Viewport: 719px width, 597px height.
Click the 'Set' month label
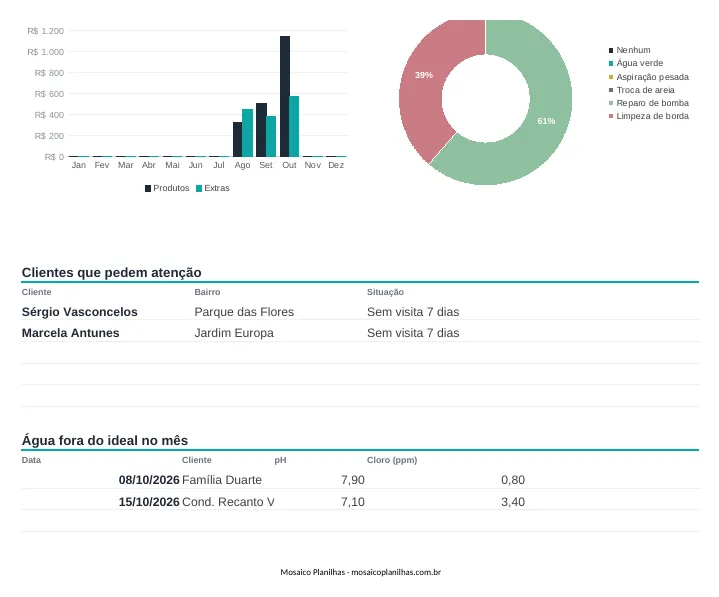point(266,165)
